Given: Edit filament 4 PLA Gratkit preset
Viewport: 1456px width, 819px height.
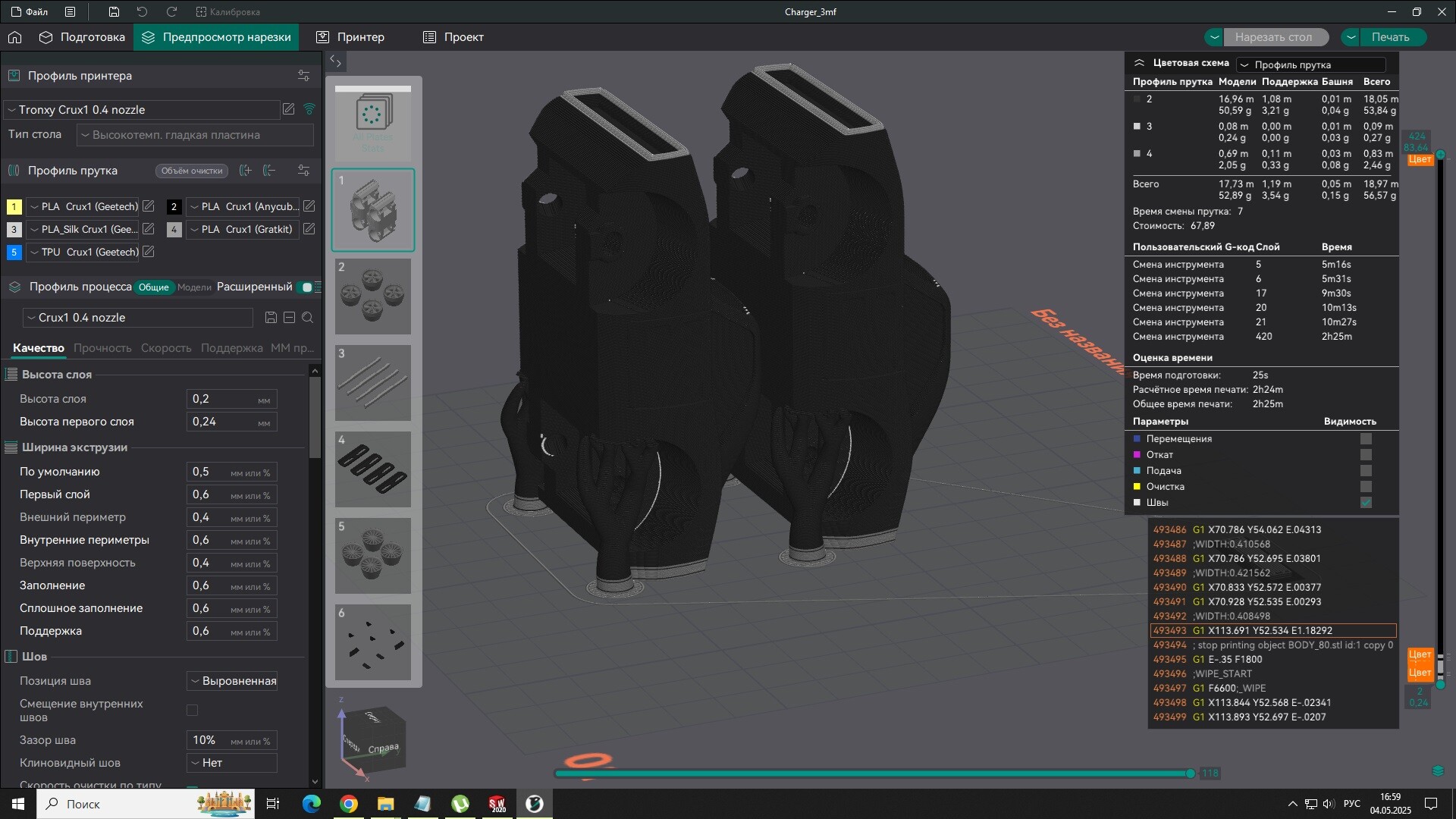Looking at the screenshot, I should click(x=309, y=229).
